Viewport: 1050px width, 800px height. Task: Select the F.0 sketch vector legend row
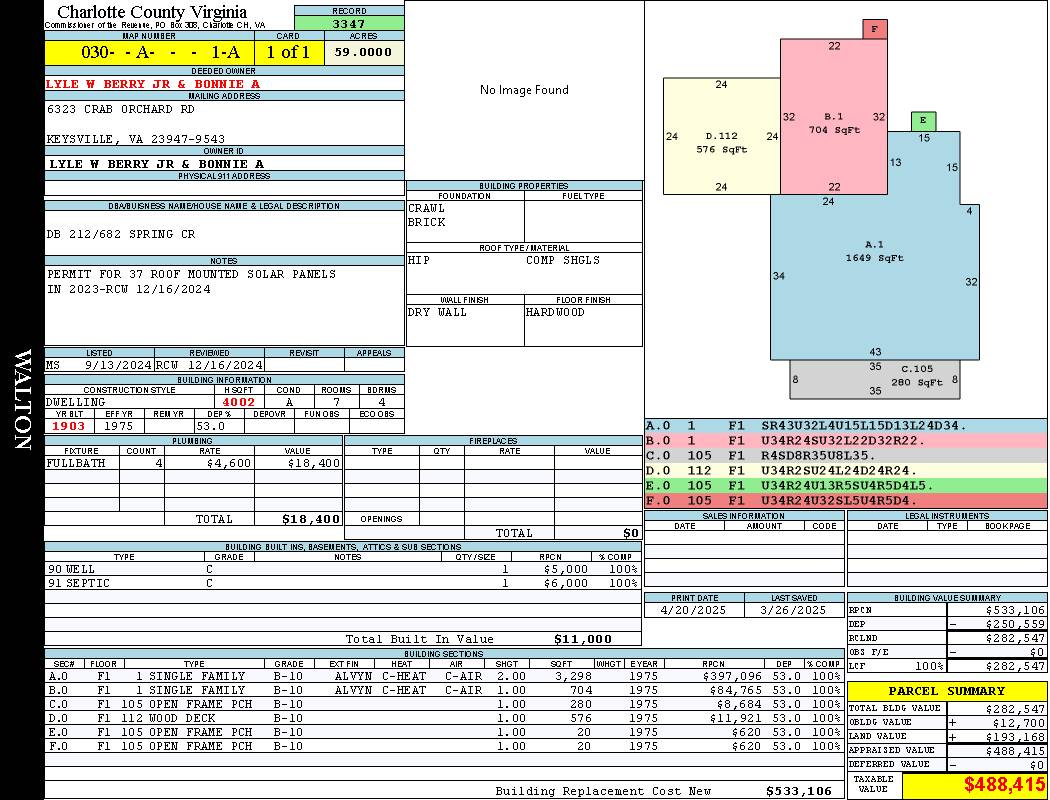point(846,501)
